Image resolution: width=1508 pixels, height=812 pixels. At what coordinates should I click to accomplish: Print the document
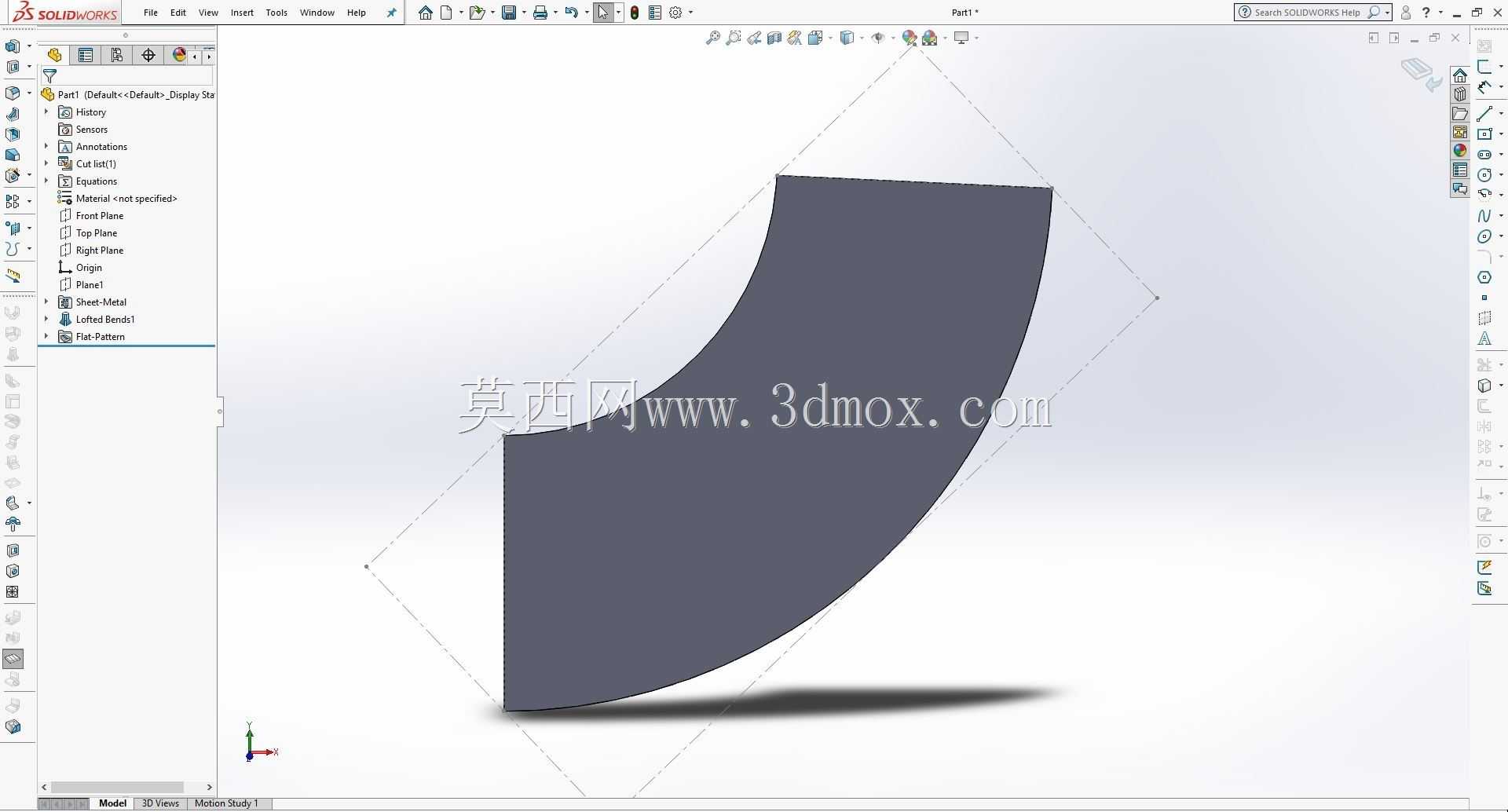tap(540, 13)
